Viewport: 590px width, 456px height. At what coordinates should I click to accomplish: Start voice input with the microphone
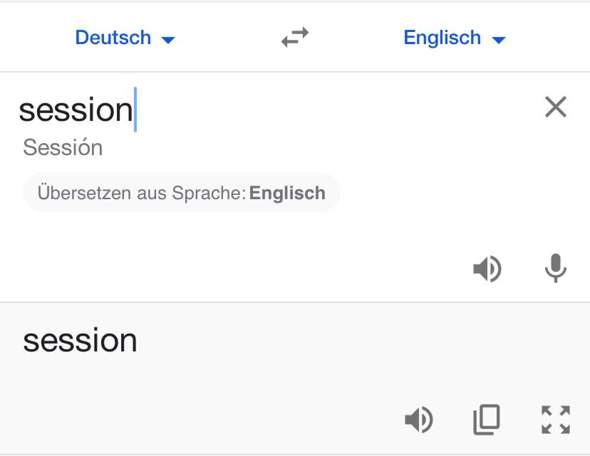click(555, 268)
